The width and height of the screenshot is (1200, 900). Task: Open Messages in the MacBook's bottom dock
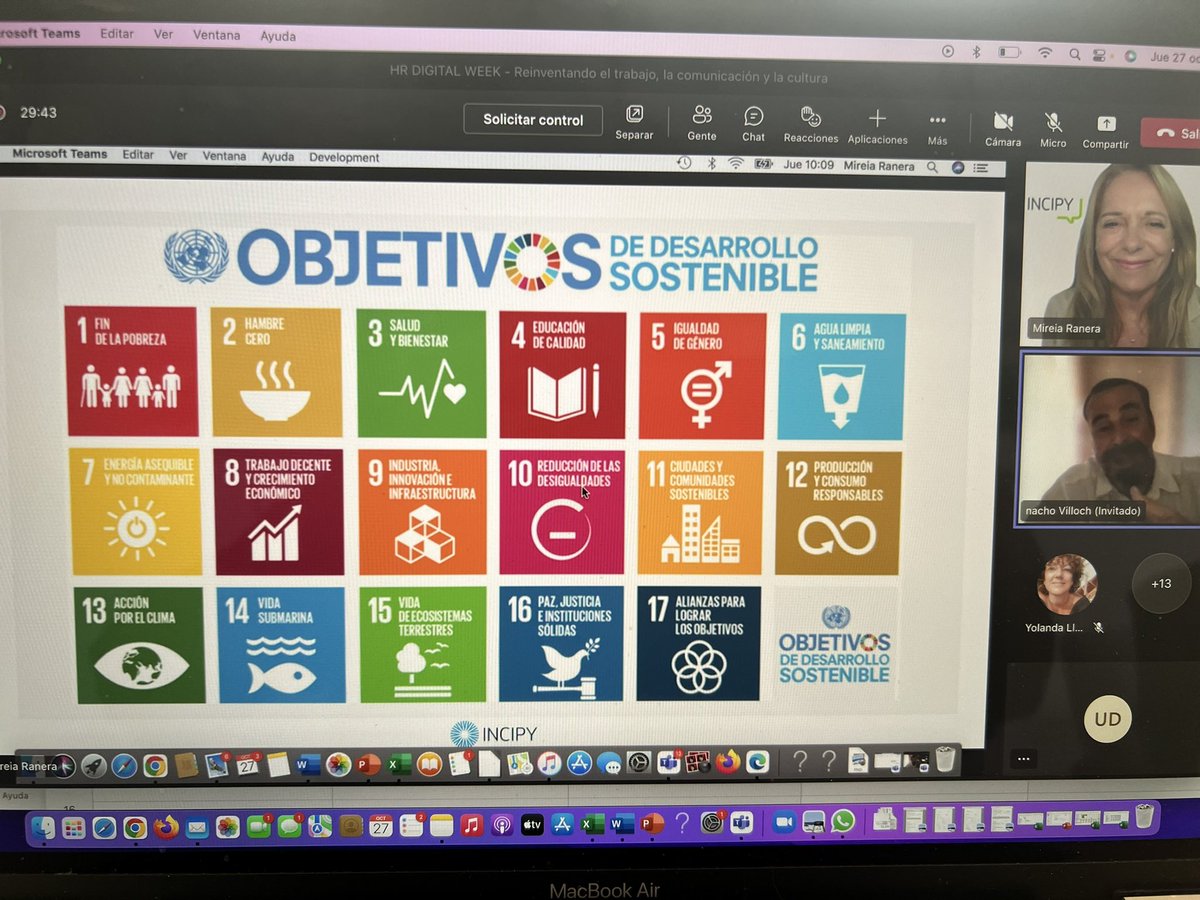tap(290, 827)
